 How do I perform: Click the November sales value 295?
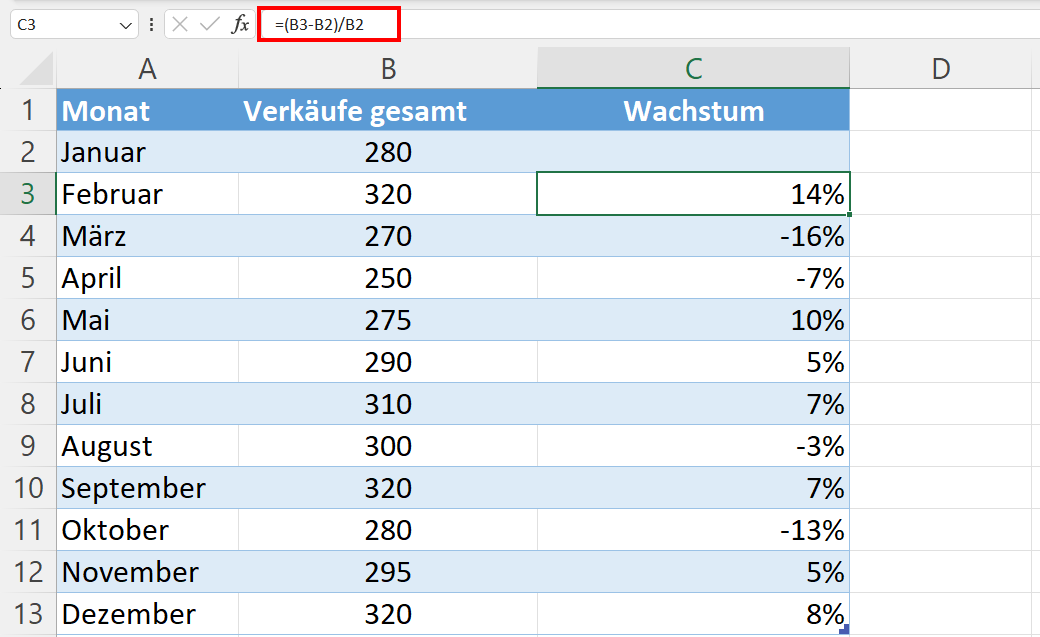click(388, 572)
